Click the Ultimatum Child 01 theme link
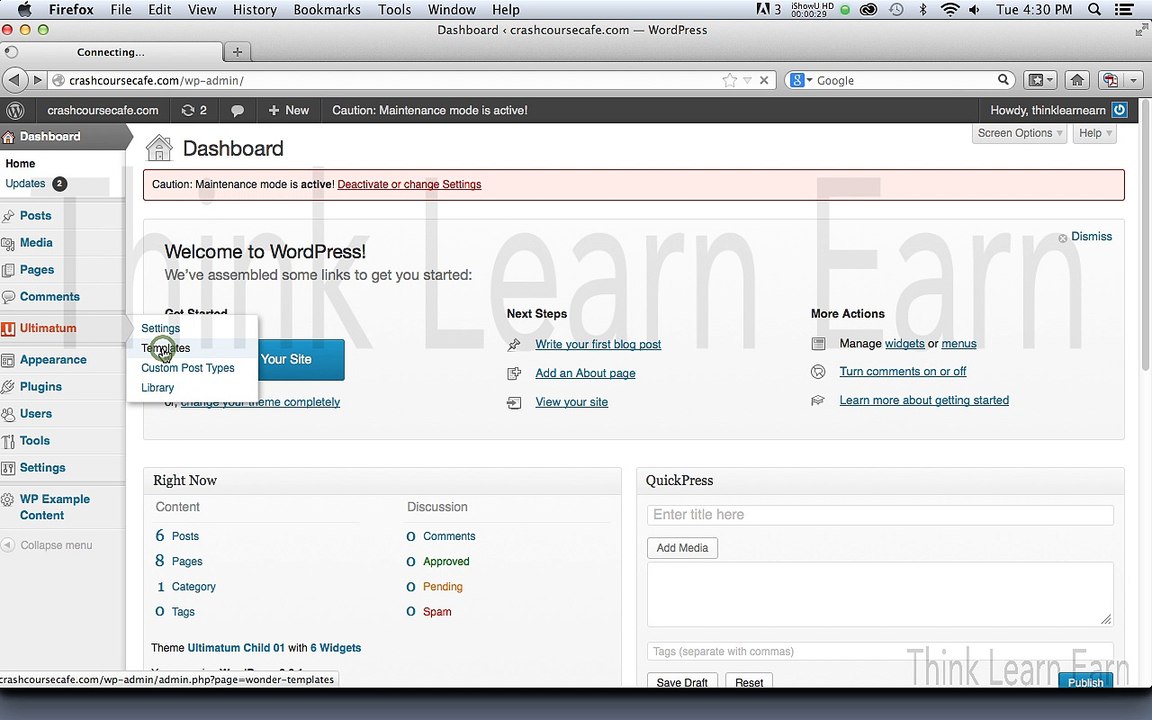The image size is (1152, 720). coord(236,648)
